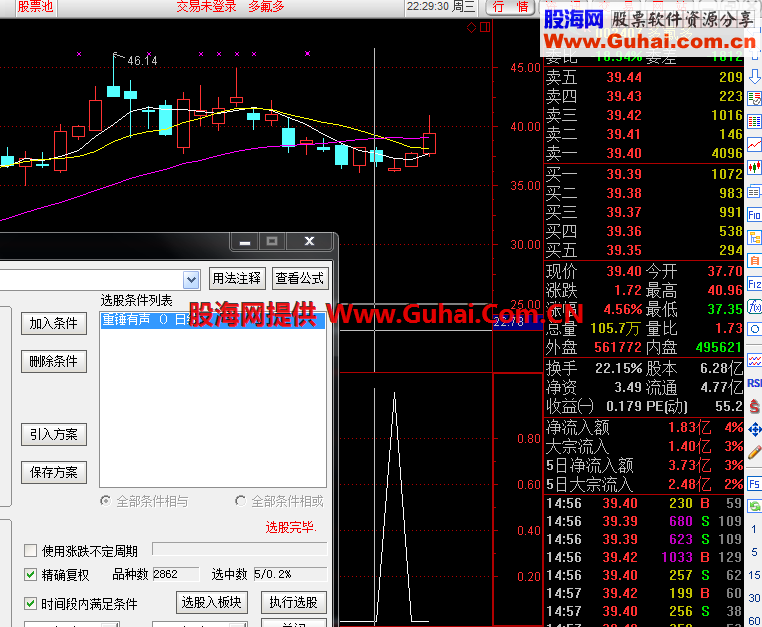
Task: Select the 1 minute period
Action: pyautogui.click(x=754, y=529)
